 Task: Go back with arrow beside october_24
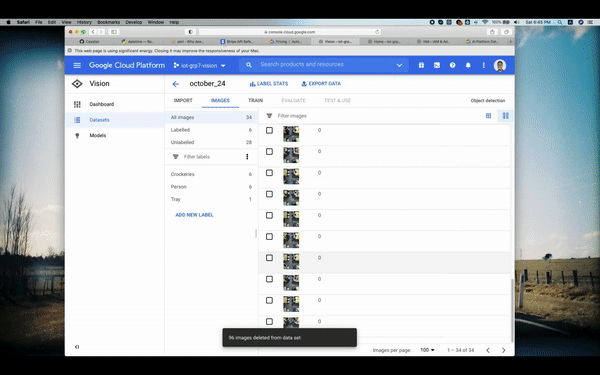tap(176, 84)
